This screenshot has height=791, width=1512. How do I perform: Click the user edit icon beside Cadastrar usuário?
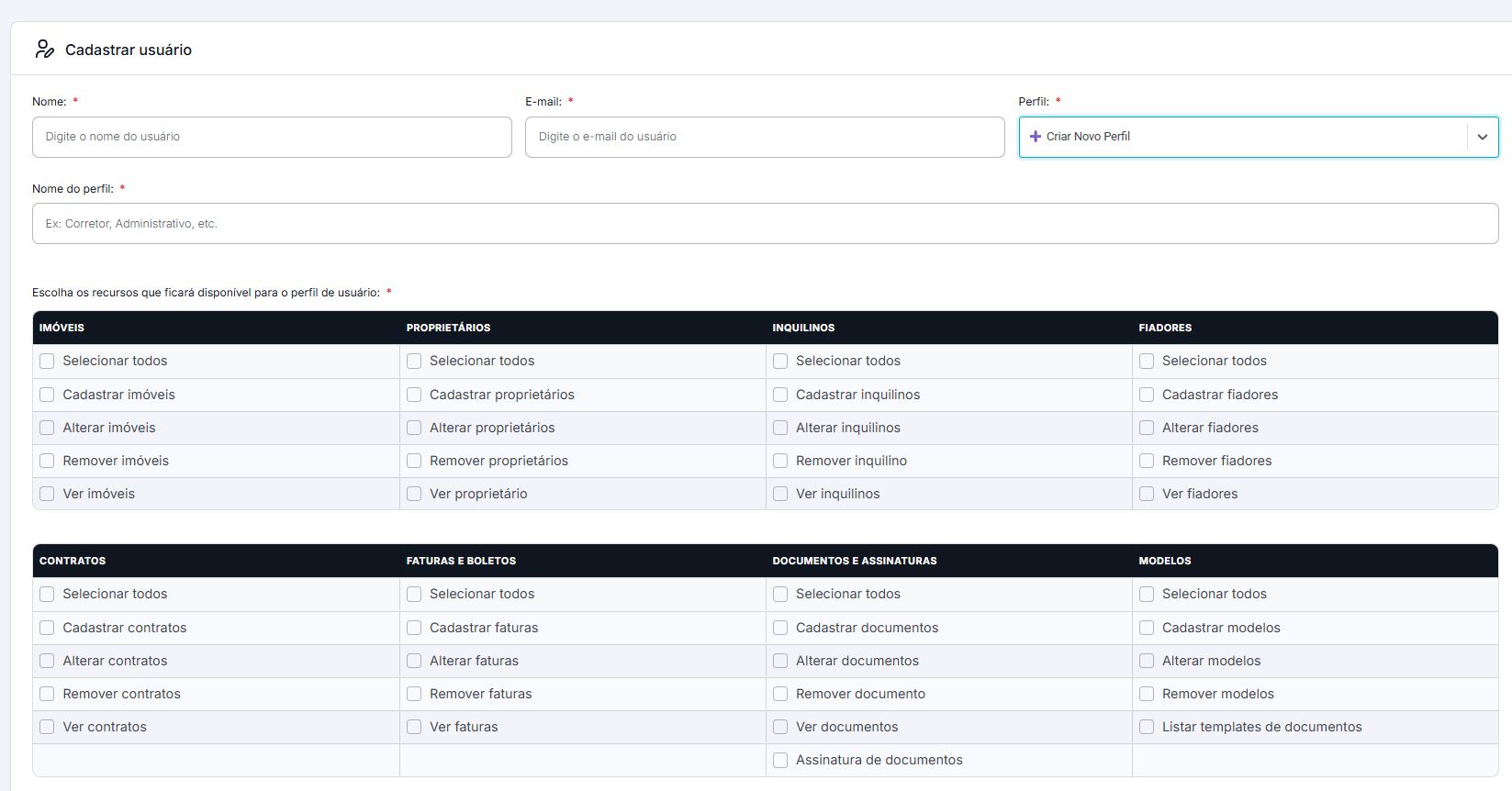[x=44, y=50]
